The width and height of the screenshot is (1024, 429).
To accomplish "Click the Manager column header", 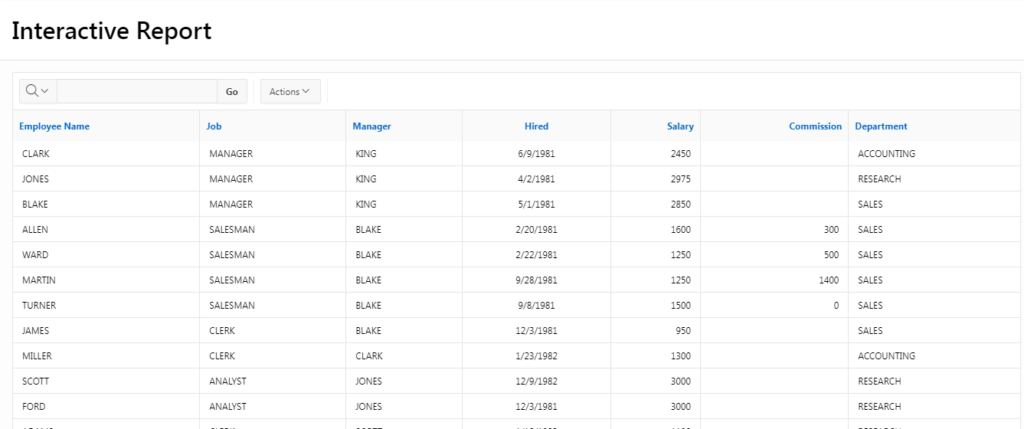I will click(x=371, y=126).
